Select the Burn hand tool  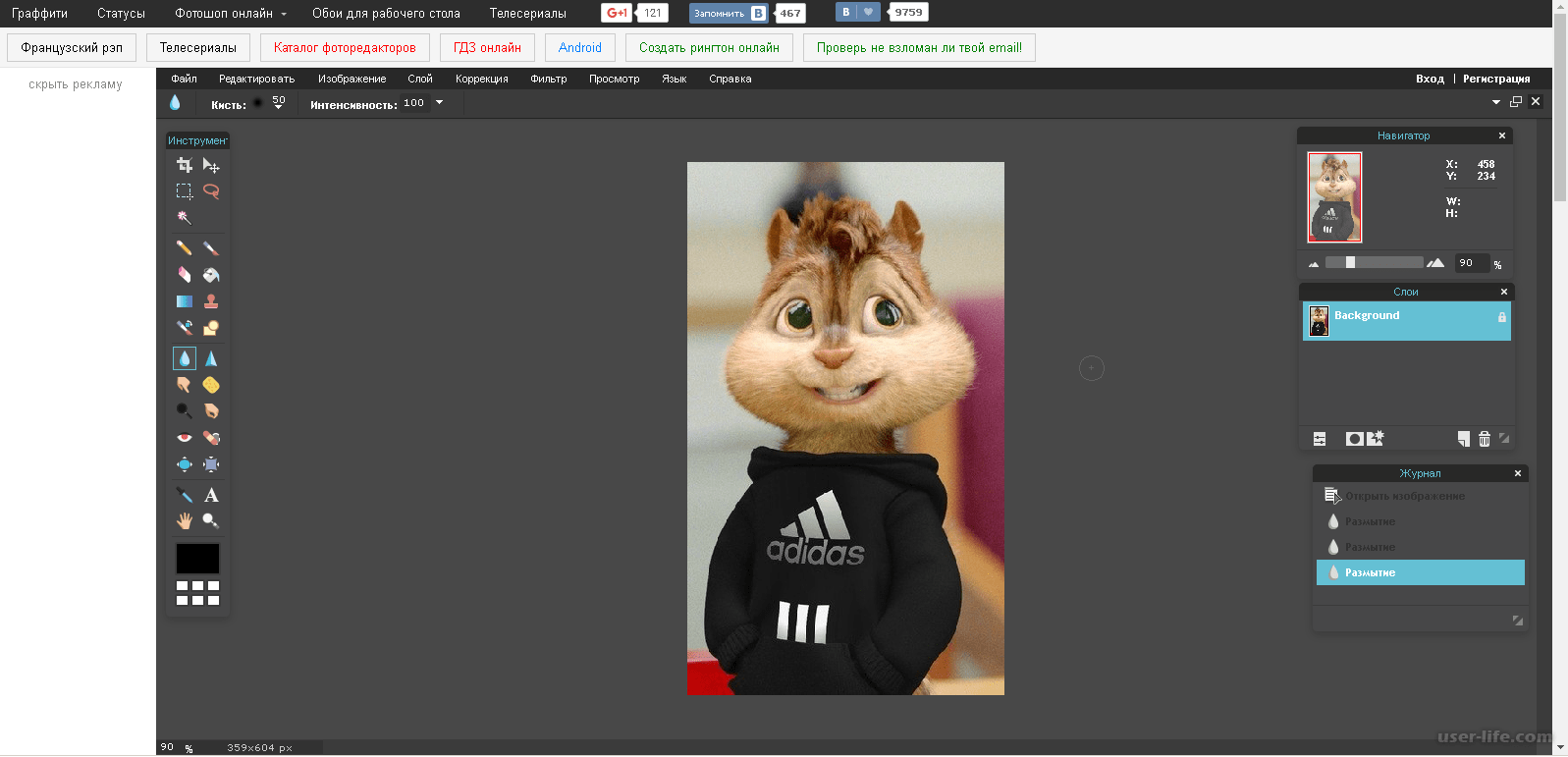click(x=211, y=411)
